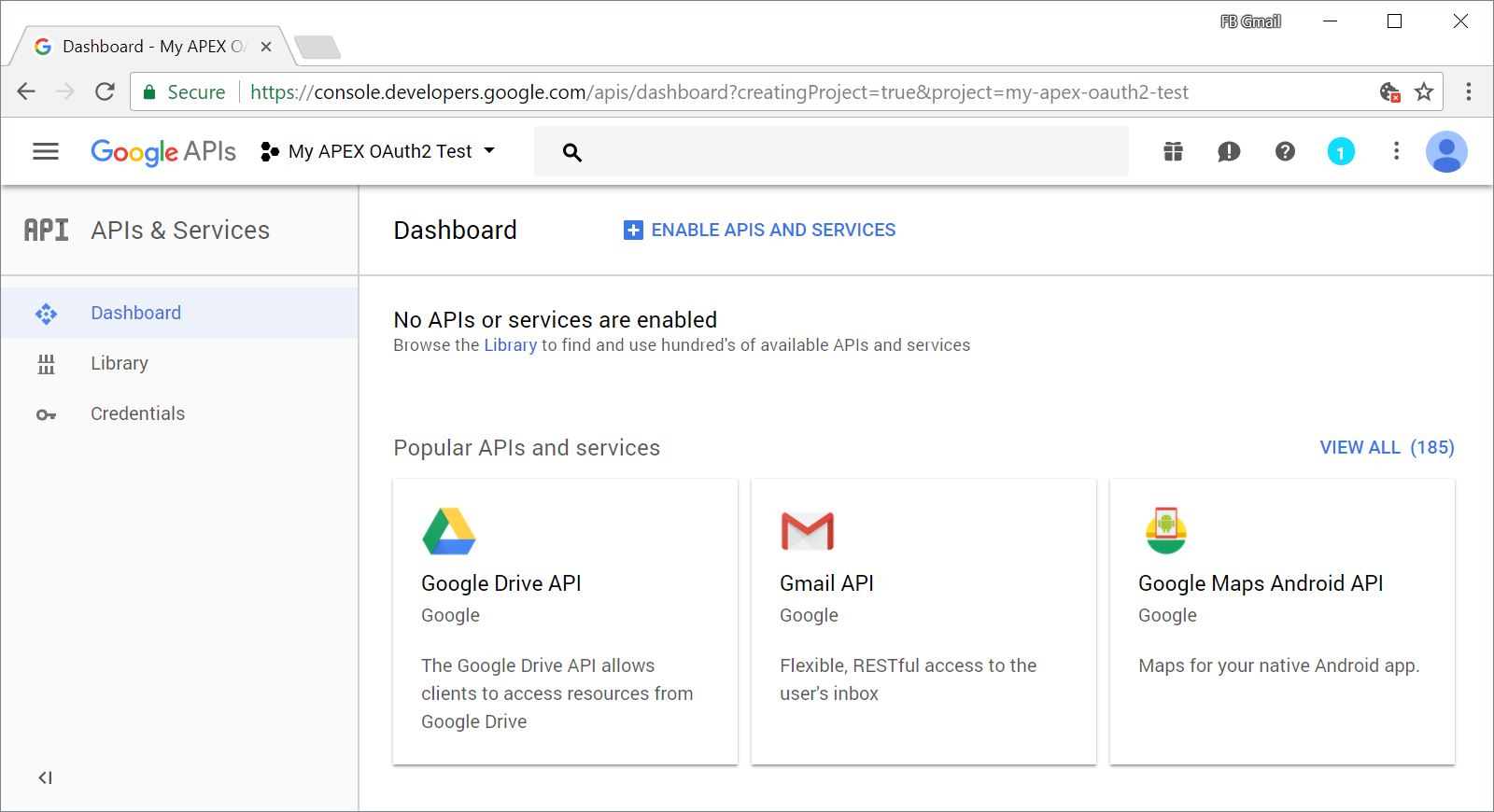Click the Google Maps Android logo
Image resolution: width=1494 pixels, height=812 pixels.
click(1166, 531)
